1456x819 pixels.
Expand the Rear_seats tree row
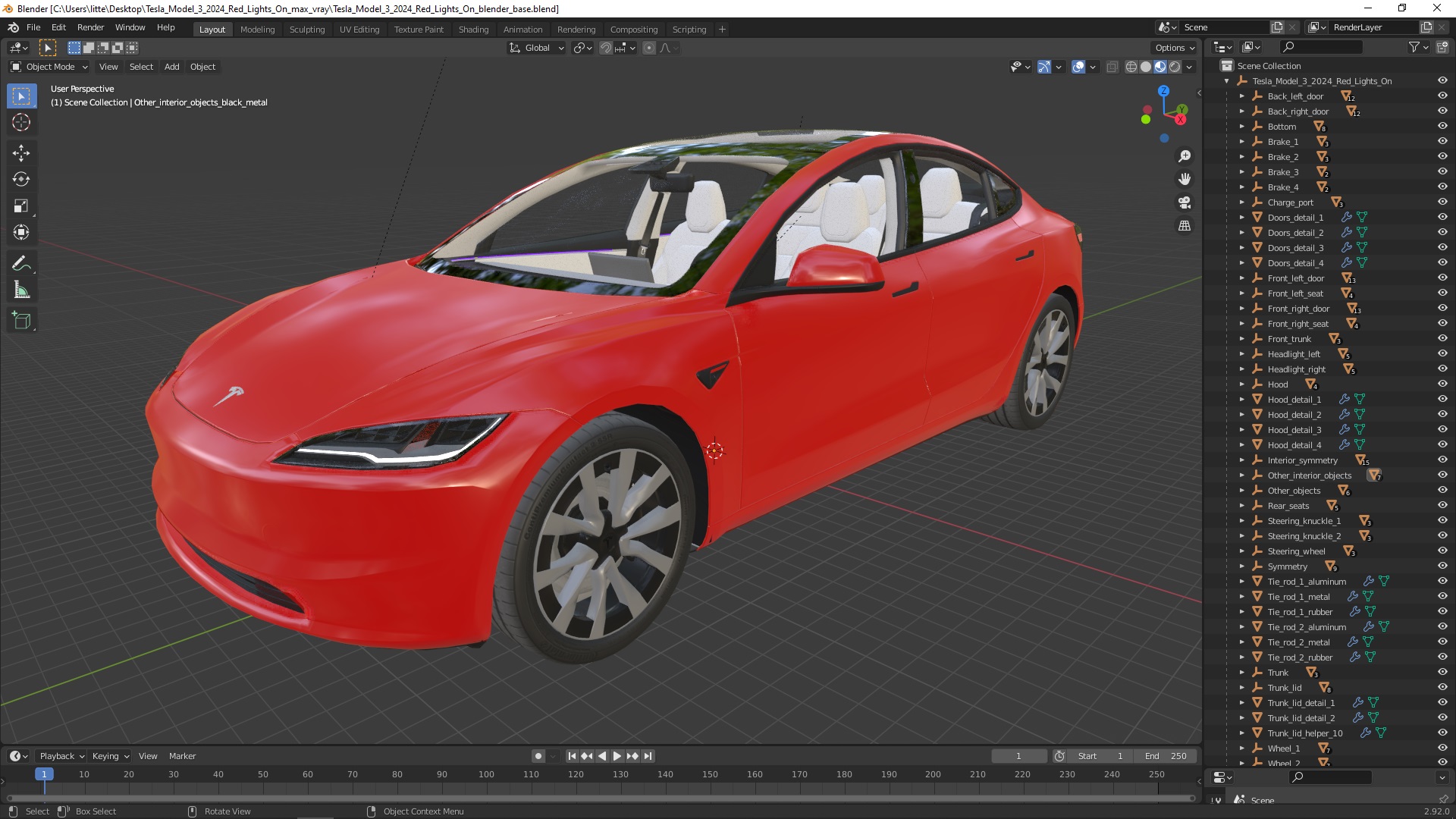[x=1241, y=506]
